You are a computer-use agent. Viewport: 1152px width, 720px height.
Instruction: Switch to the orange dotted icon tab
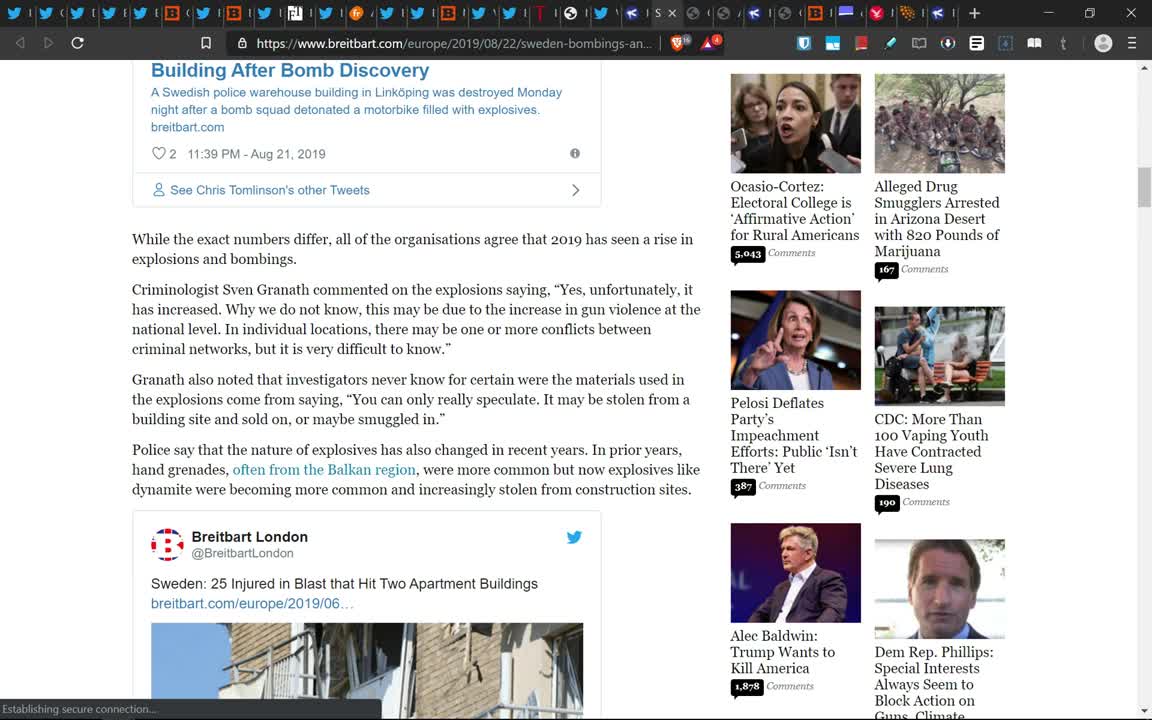click(907, 13)
